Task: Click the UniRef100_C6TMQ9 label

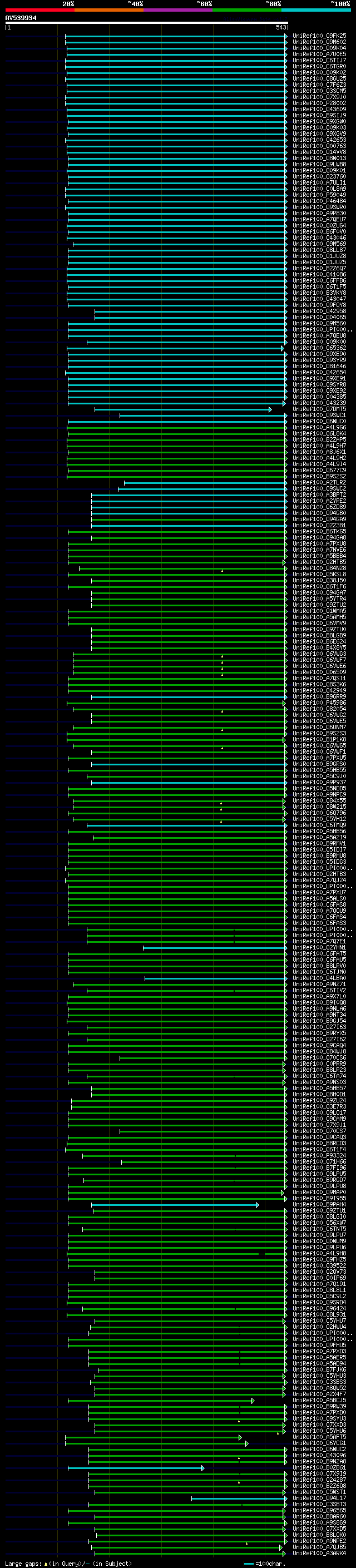Action: tap(319, 826)
